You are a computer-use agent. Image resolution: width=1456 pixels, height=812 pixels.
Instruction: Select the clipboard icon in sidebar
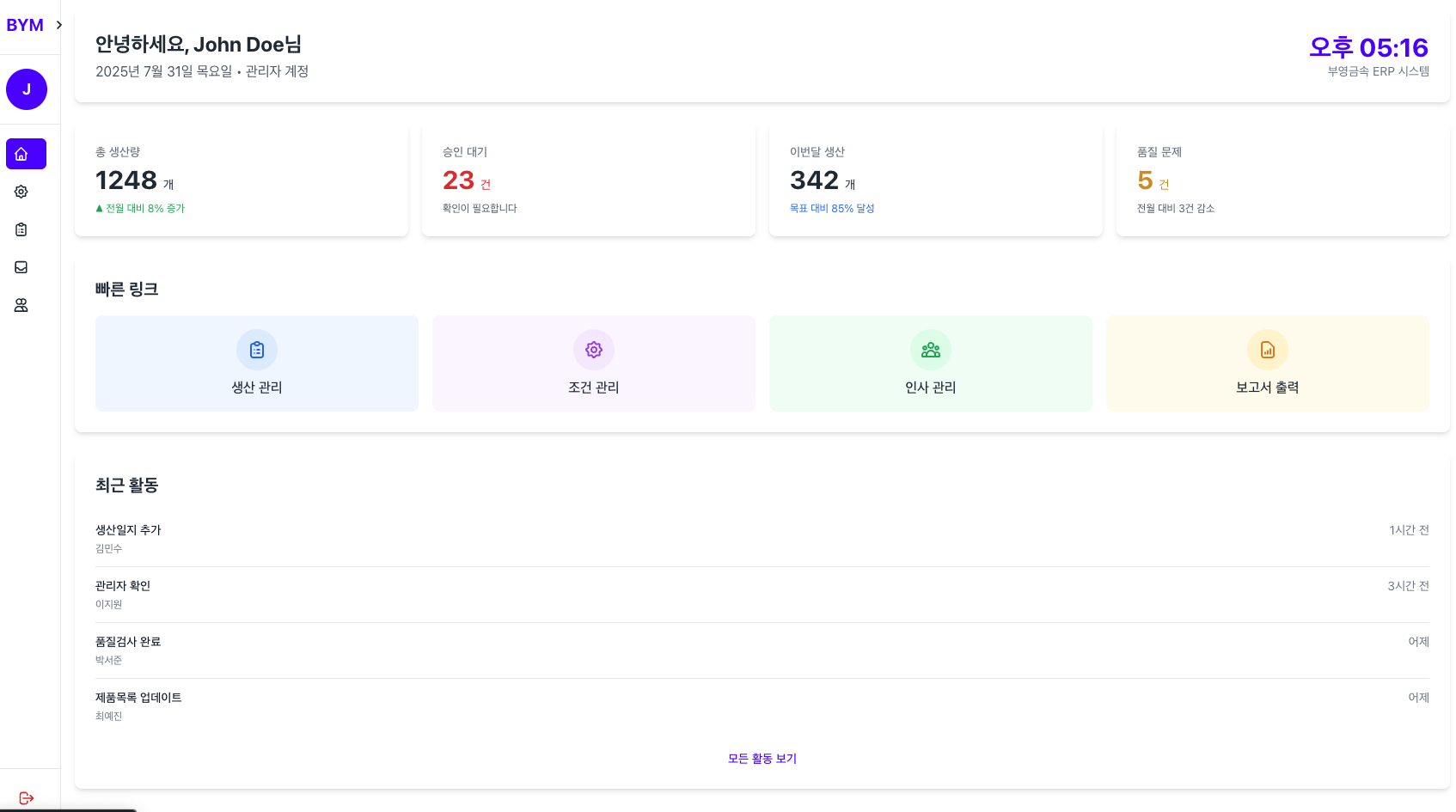pos(21,229)
